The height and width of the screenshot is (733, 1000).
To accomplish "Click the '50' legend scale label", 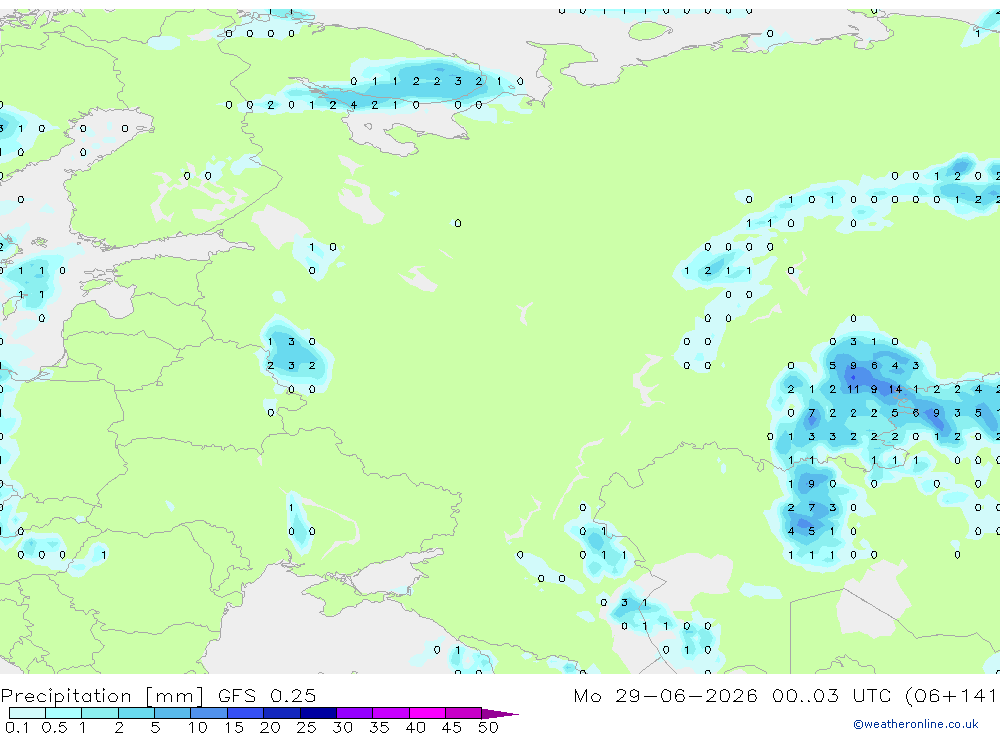I will tap(488, 727).
